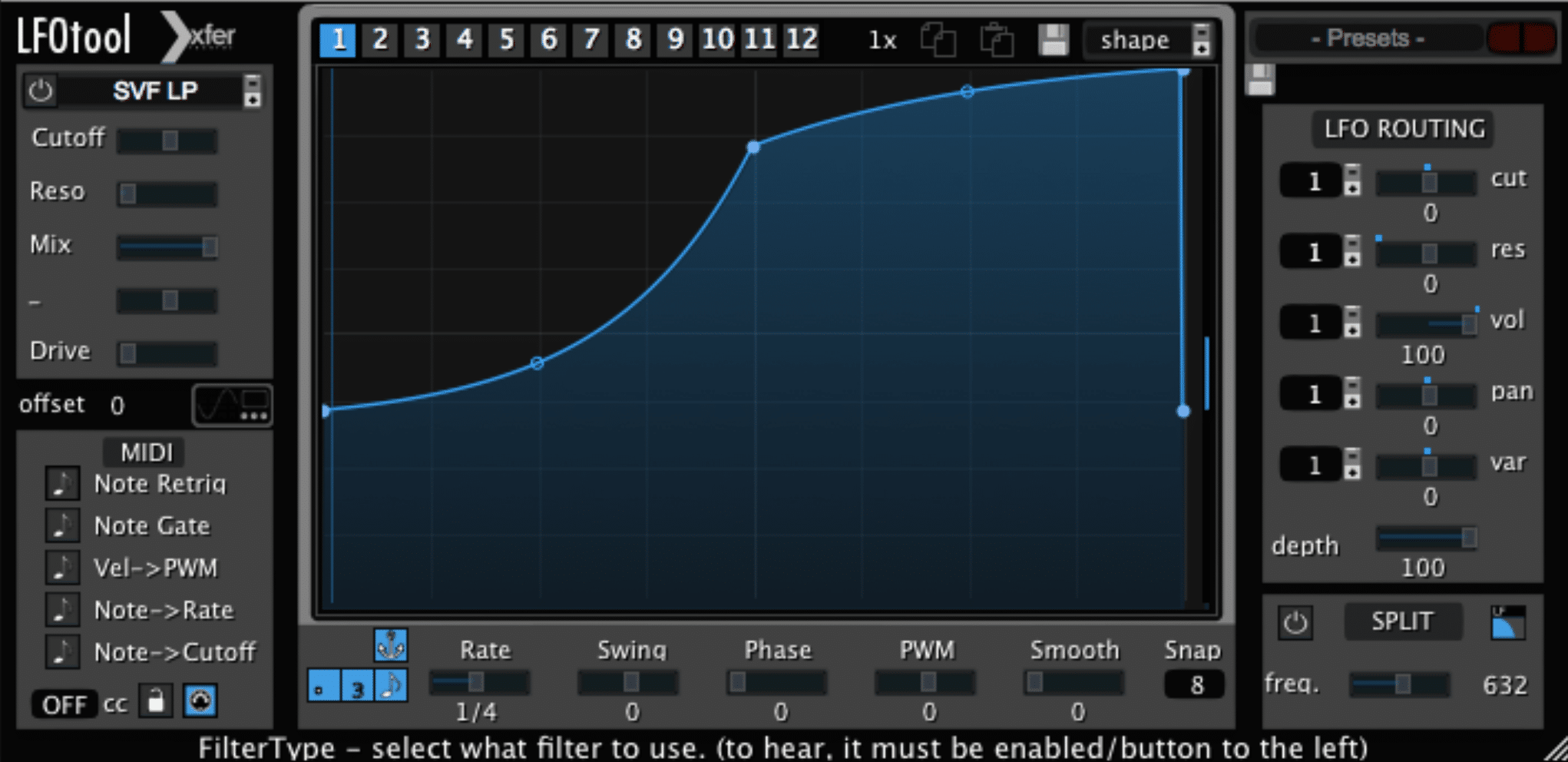Click the vol routing amount slider
The width and height of the screenshot is (1568, 762).
1426,324
